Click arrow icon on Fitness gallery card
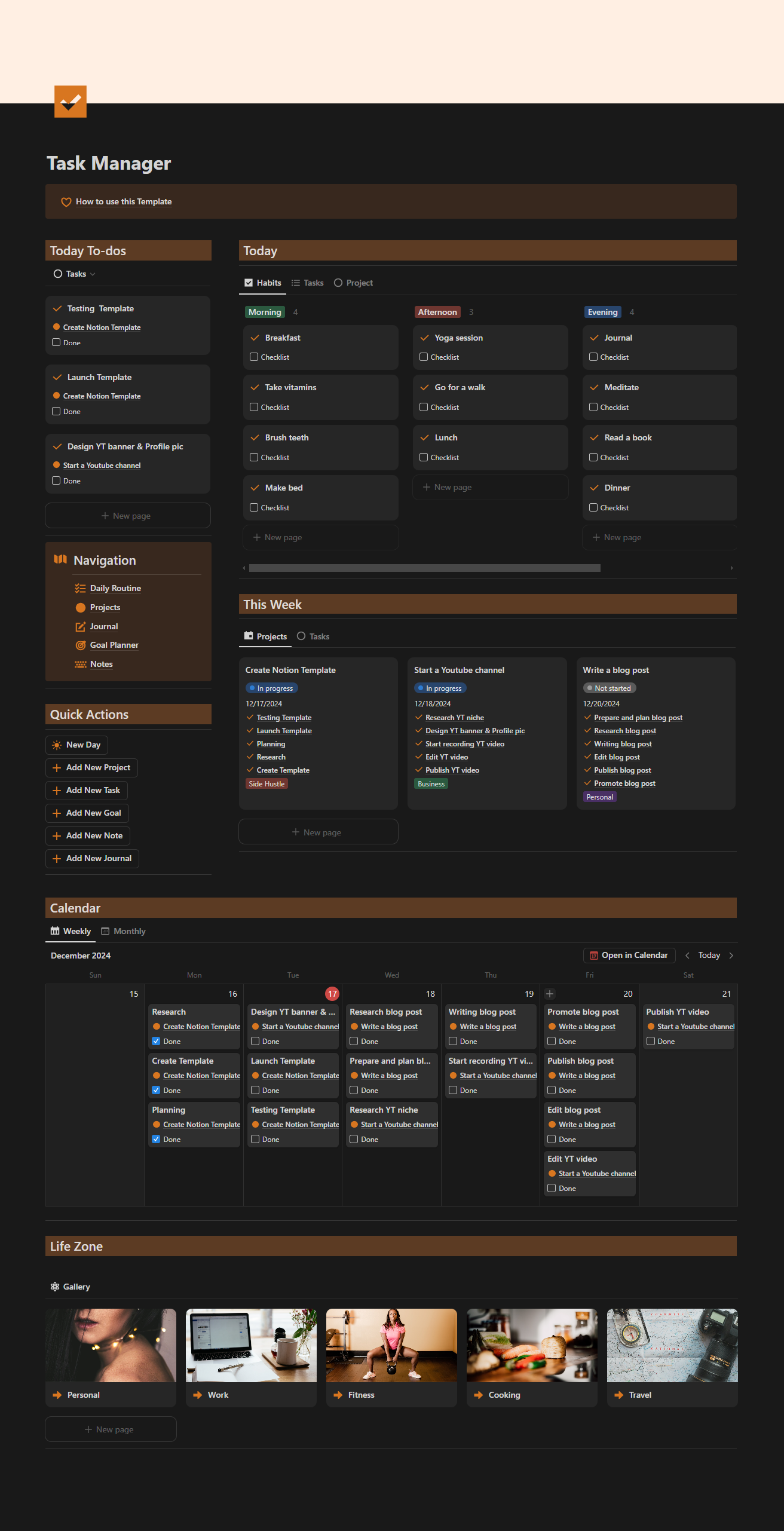 [x=338, y=1395]
